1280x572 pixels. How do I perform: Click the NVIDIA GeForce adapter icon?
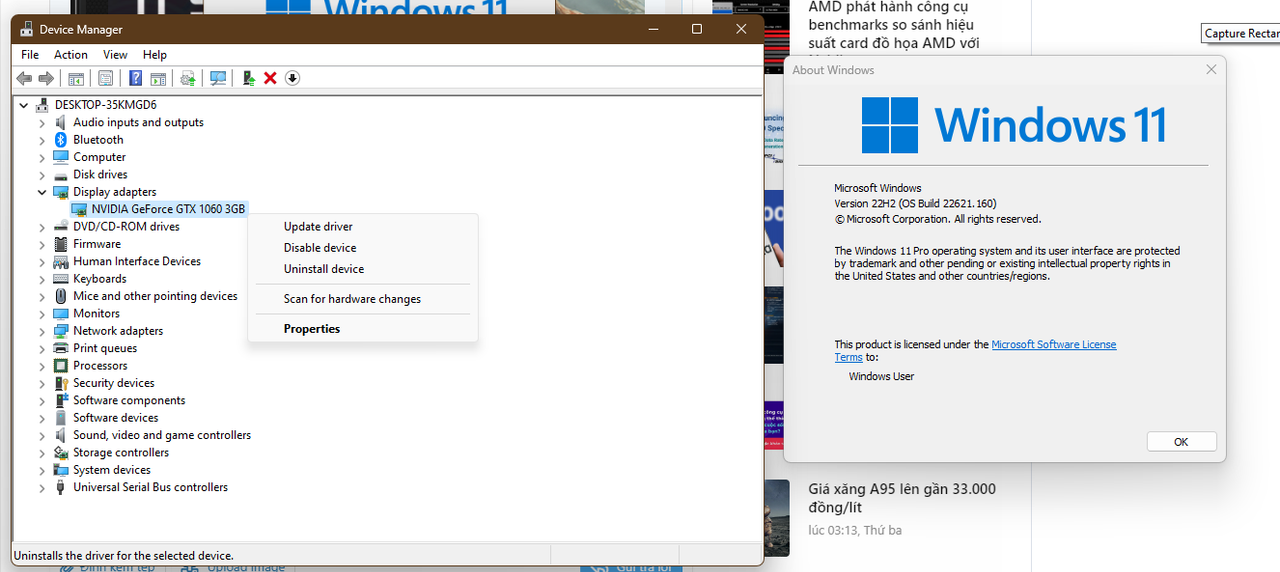[x=79, y=209]
